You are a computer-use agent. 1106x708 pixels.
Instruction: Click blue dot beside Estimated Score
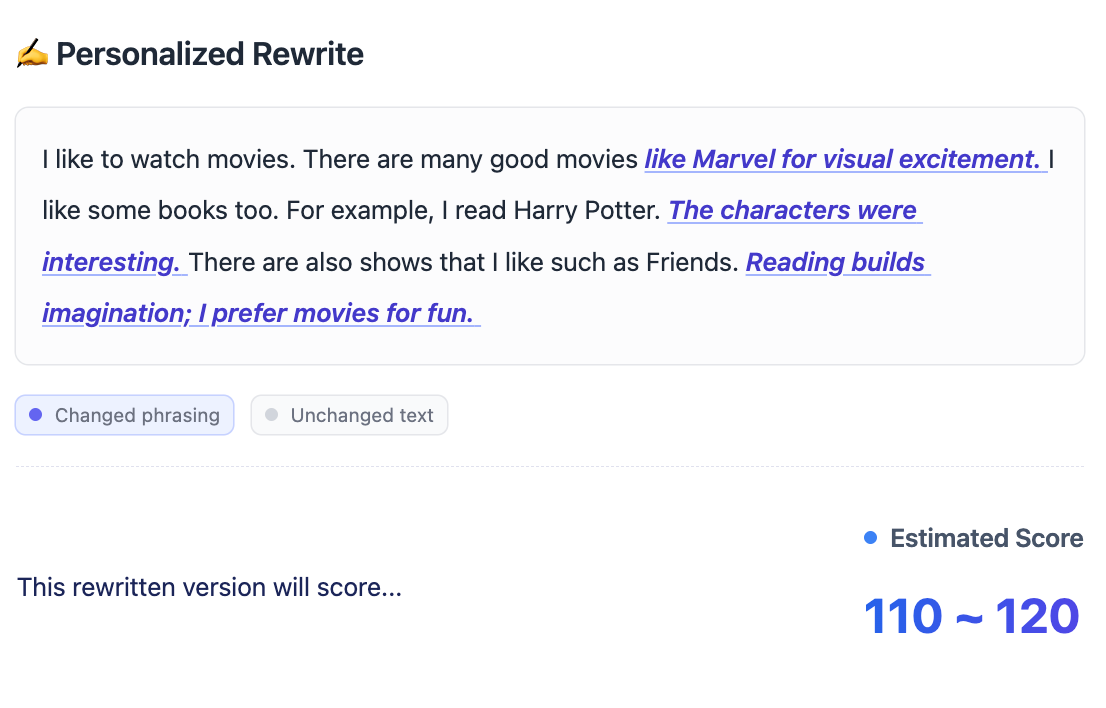tap(870, 538)
